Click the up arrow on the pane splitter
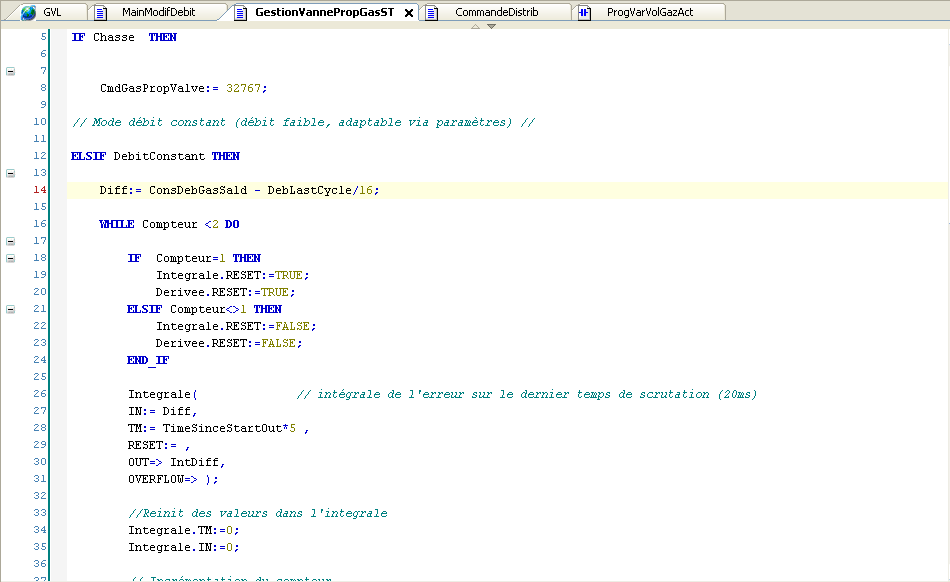950x582 pixels. [x=475, y=27]
